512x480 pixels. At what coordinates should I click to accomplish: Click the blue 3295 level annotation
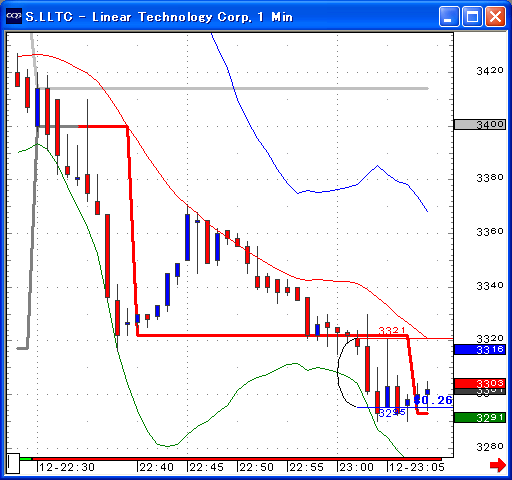click(392, 413)
